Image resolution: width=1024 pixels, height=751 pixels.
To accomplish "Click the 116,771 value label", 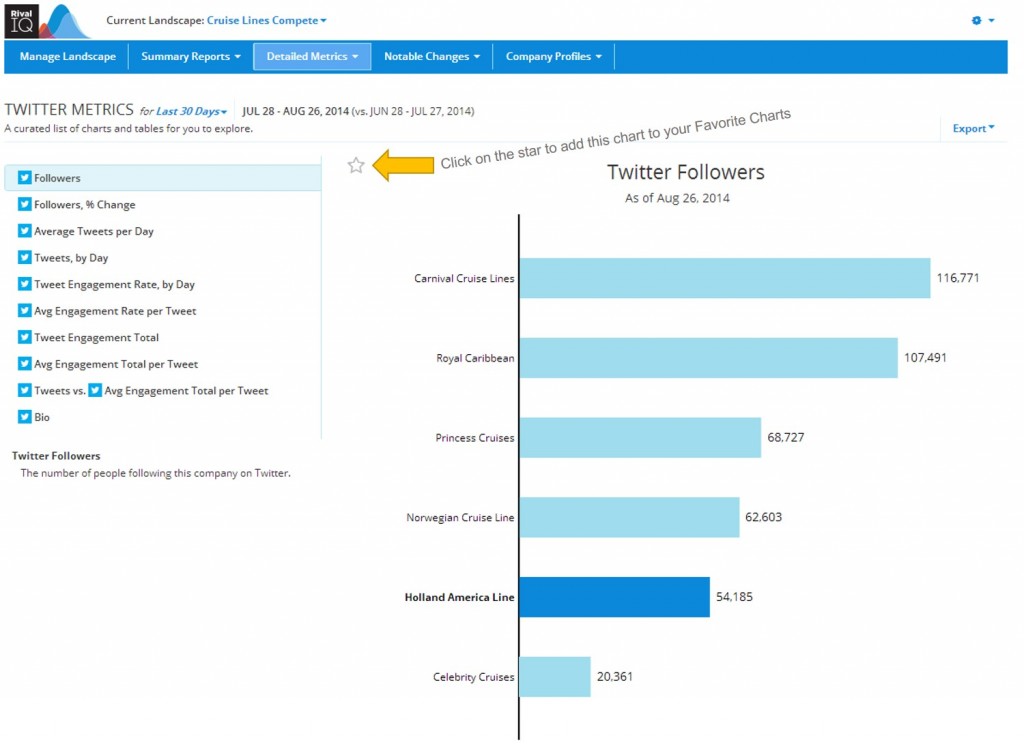I will coord(958,278).
